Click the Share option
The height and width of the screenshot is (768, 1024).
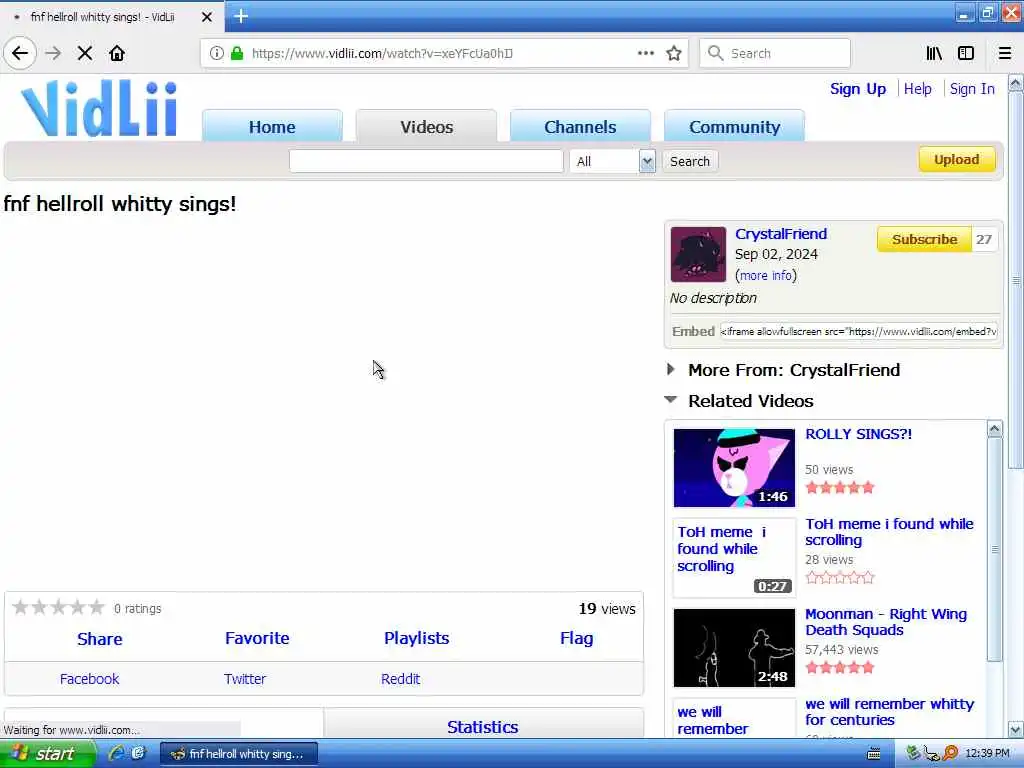[100, 639]
